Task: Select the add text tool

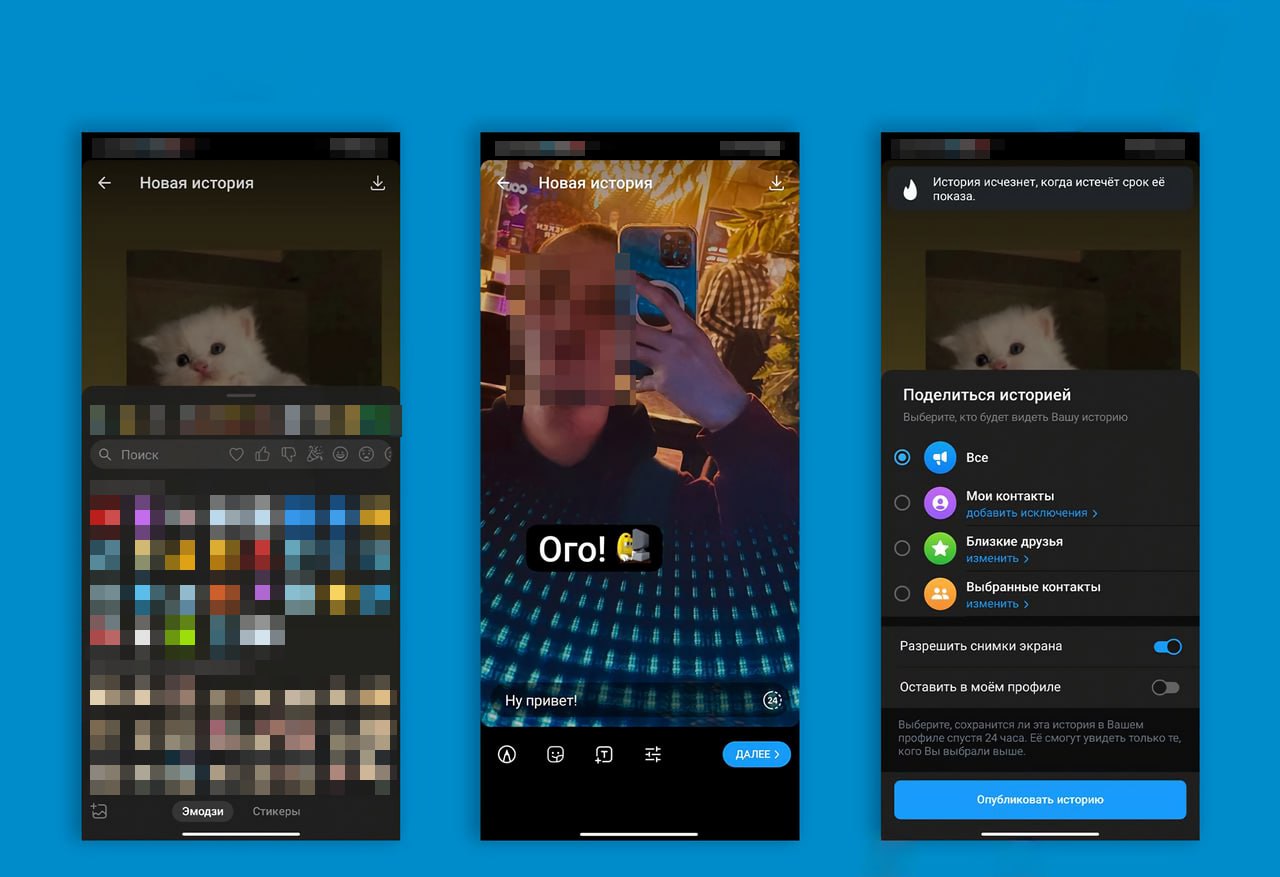Action: coord(604,755)
